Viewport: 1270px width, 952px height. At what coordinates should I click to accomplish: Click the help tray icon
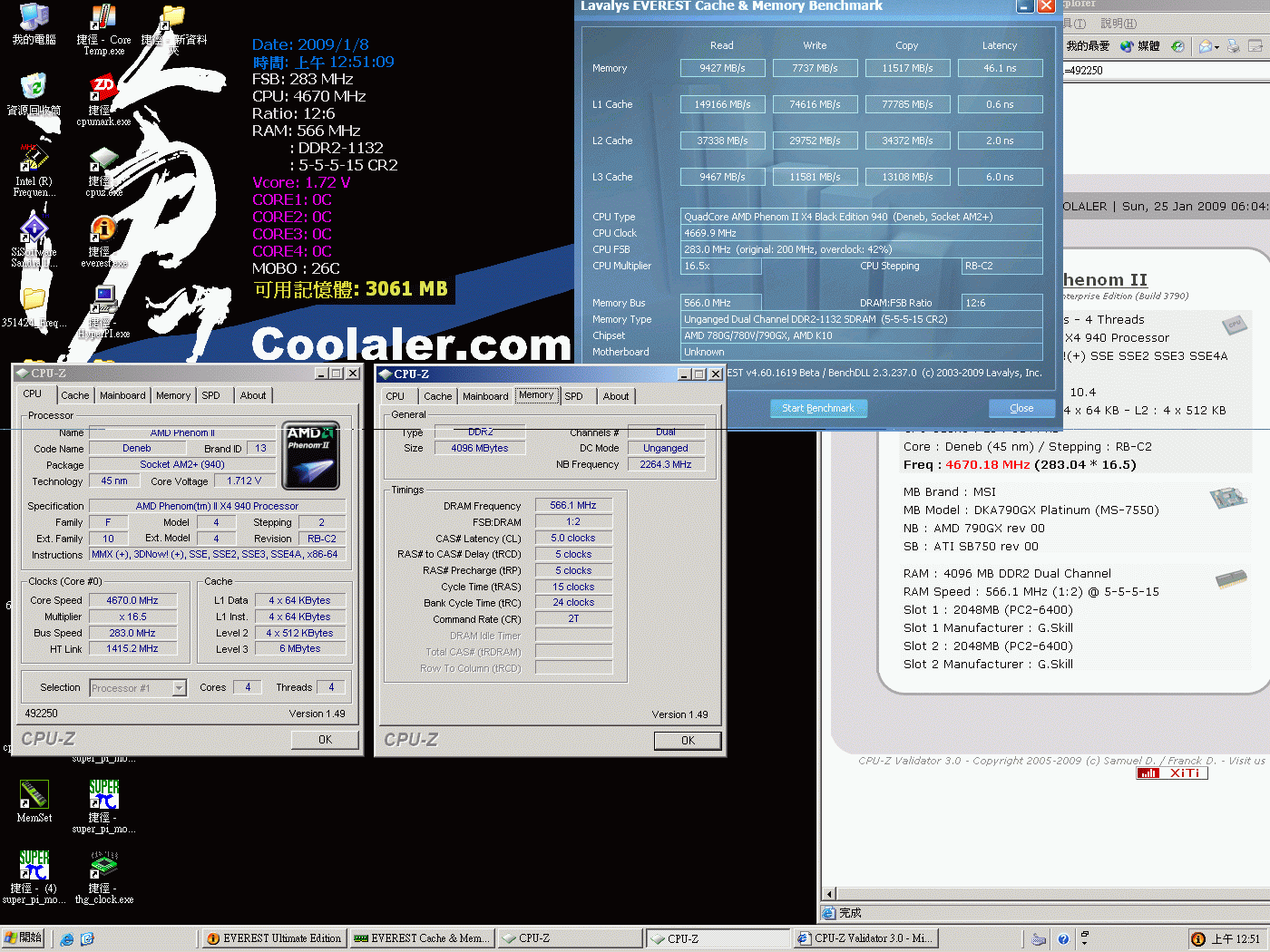(x=1063, y=939)
